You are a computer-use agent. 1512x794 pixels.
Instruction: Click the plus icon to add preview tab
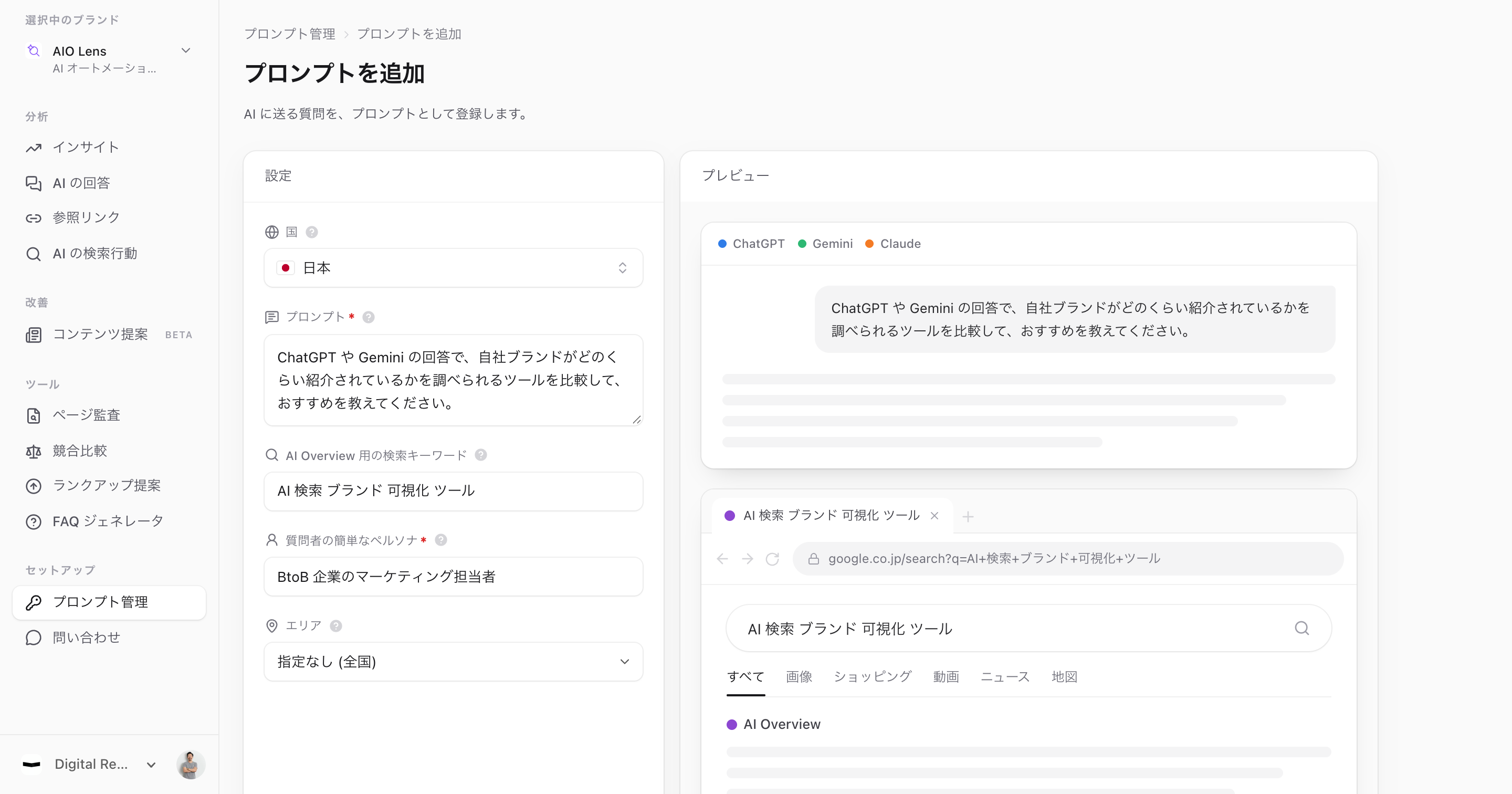968,517
